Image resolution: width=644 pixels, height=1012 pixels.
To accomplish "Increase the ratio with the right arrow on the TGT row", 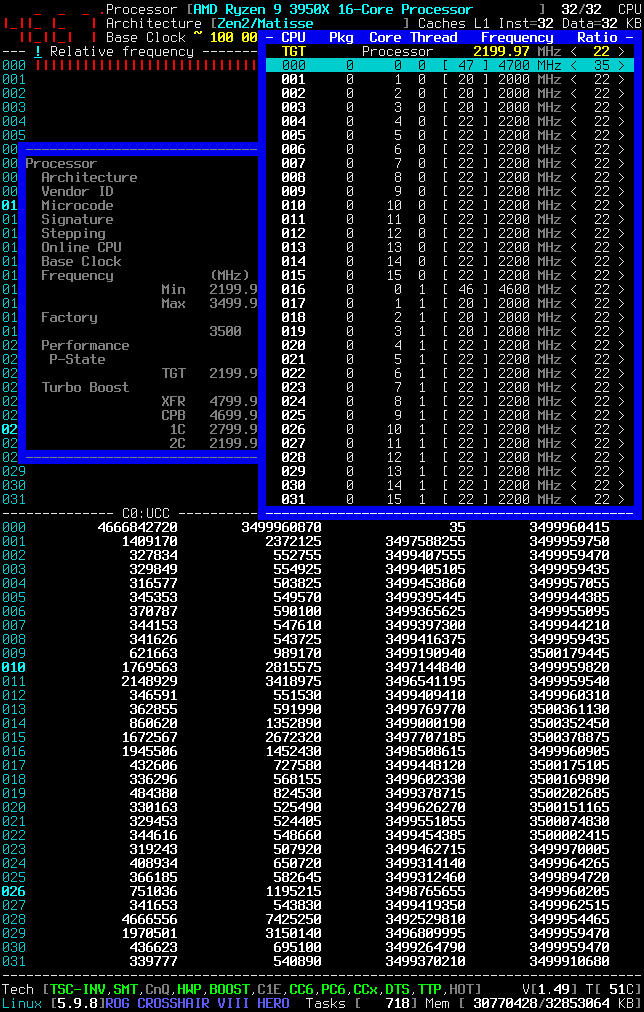I will tap(621, 51).
